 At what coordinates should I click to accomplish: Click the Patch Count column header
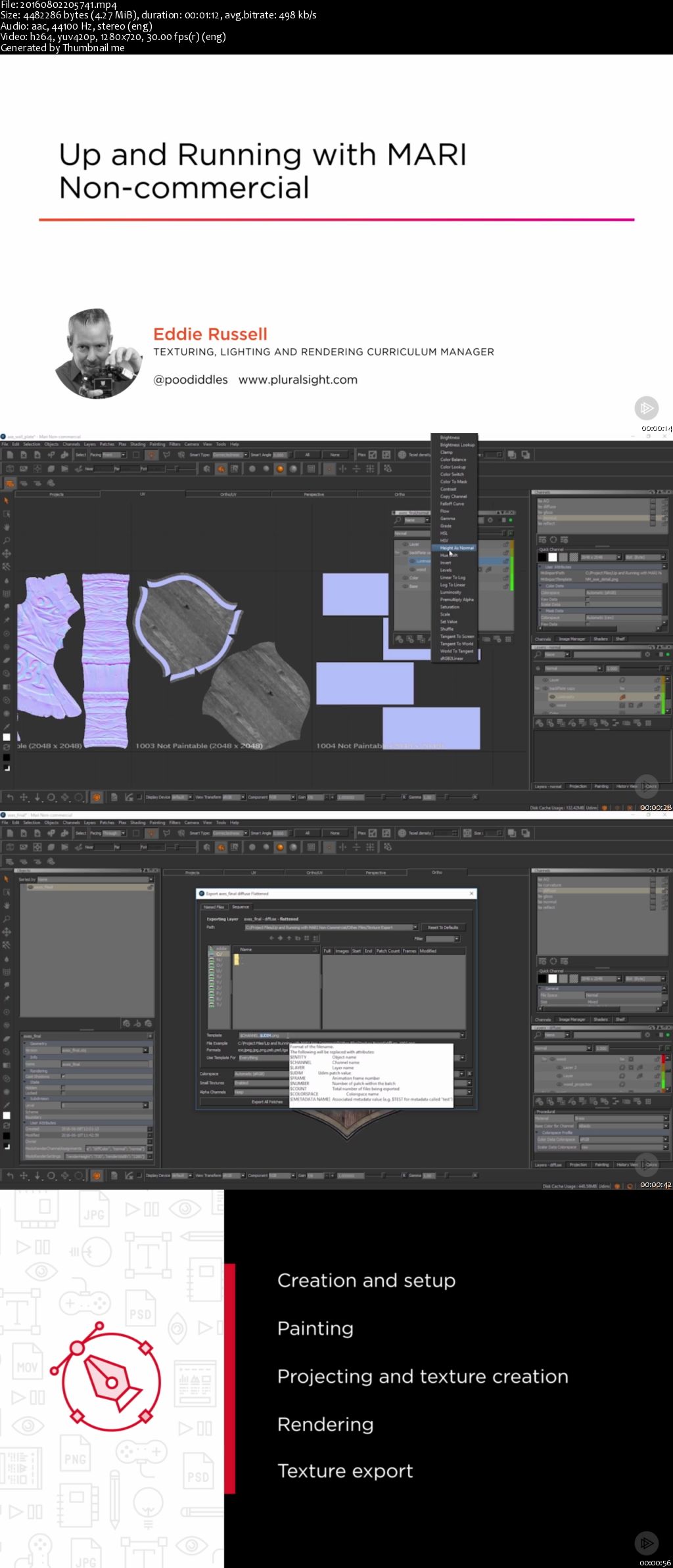(x=388, y=951)
